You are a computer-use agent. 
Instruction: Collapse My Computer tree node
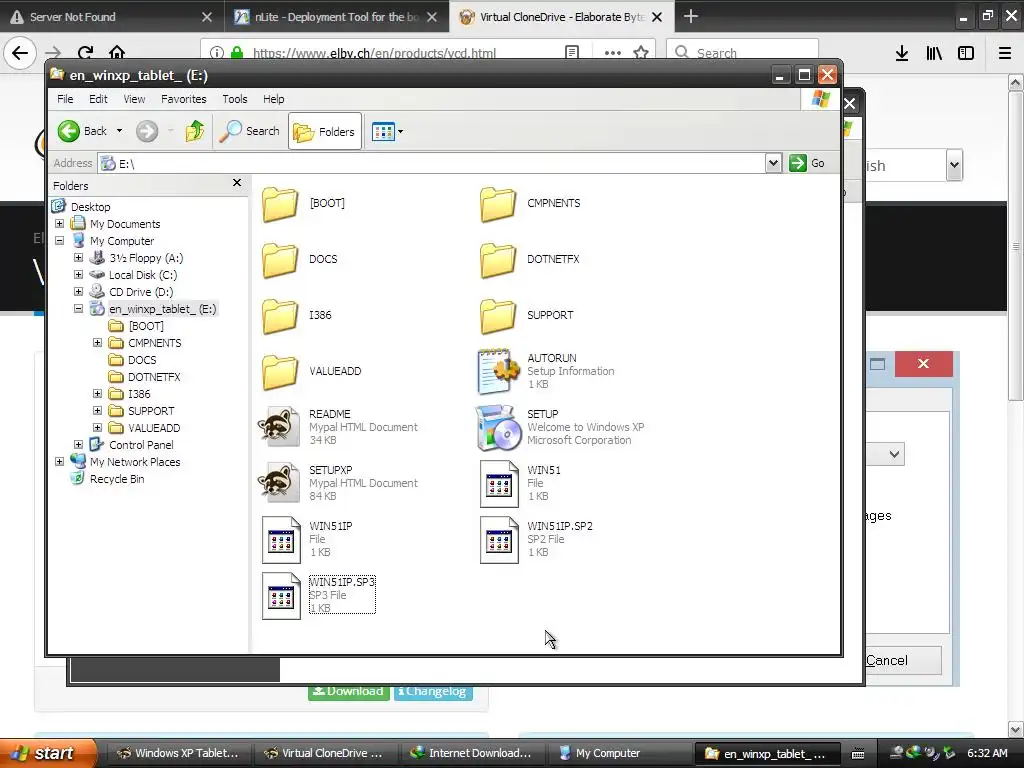pos(59,241)
